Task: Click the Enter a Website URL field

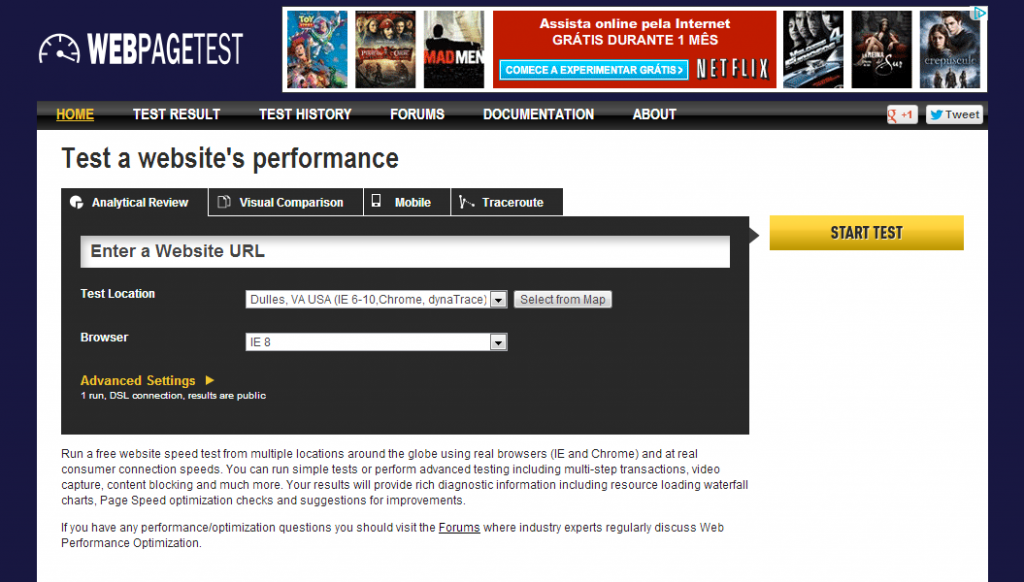Action: click(x=405, y=252)
